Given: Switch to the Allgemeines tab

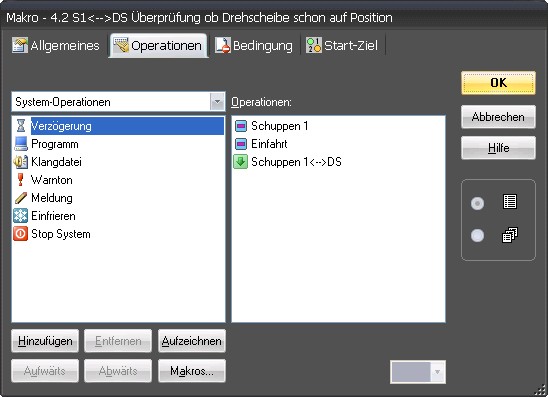Looking at the screenshot, I should coord(56,45).
